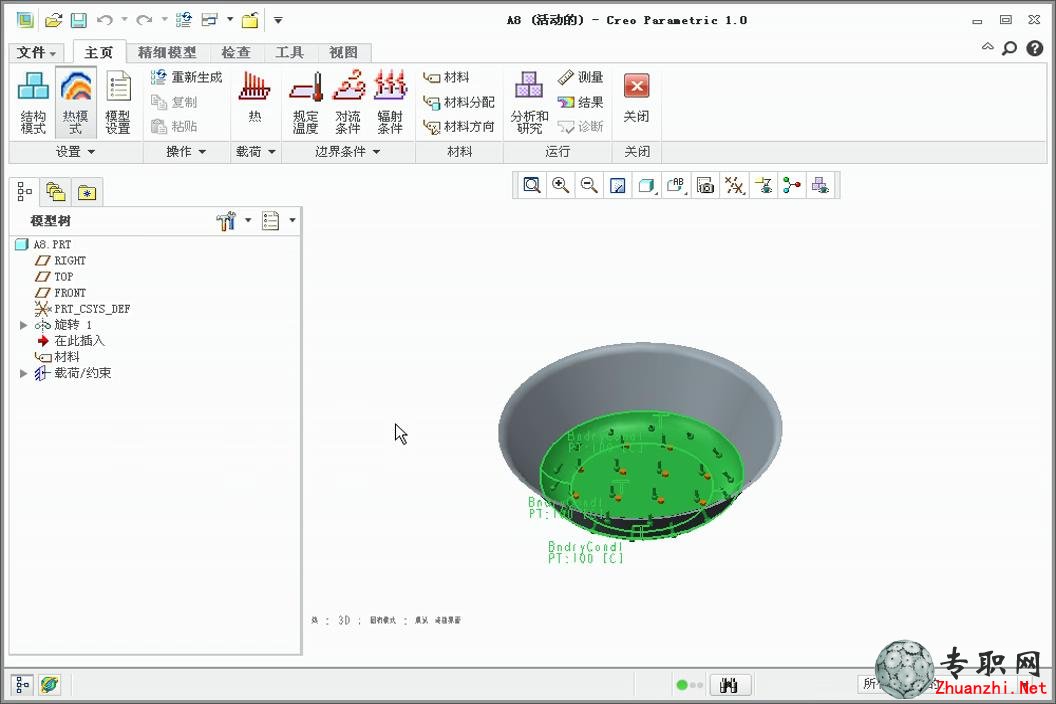Open 分析和研究 (Analyses and studies)
This screenshot has width=1056, height=704.
(x=529, y=102)
